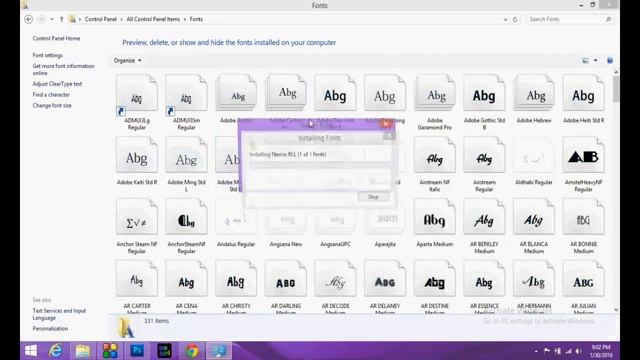Select the AR CARTER Medium font
The image size is (640, 360).
137,279
